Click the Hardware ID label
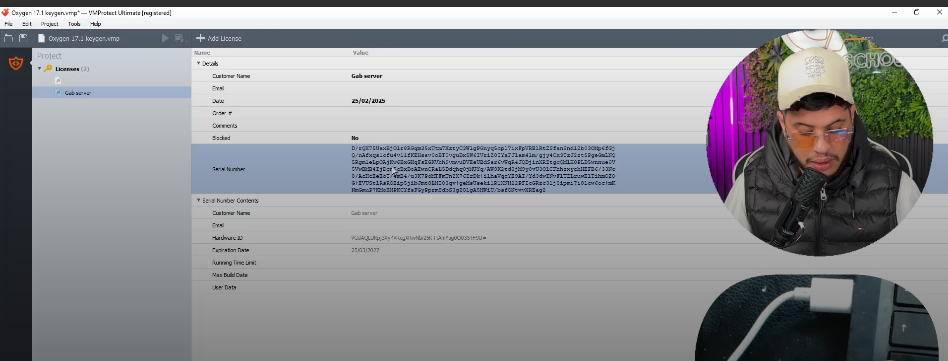The height and width of the screenshot is (361, 948). pos(227,238)
